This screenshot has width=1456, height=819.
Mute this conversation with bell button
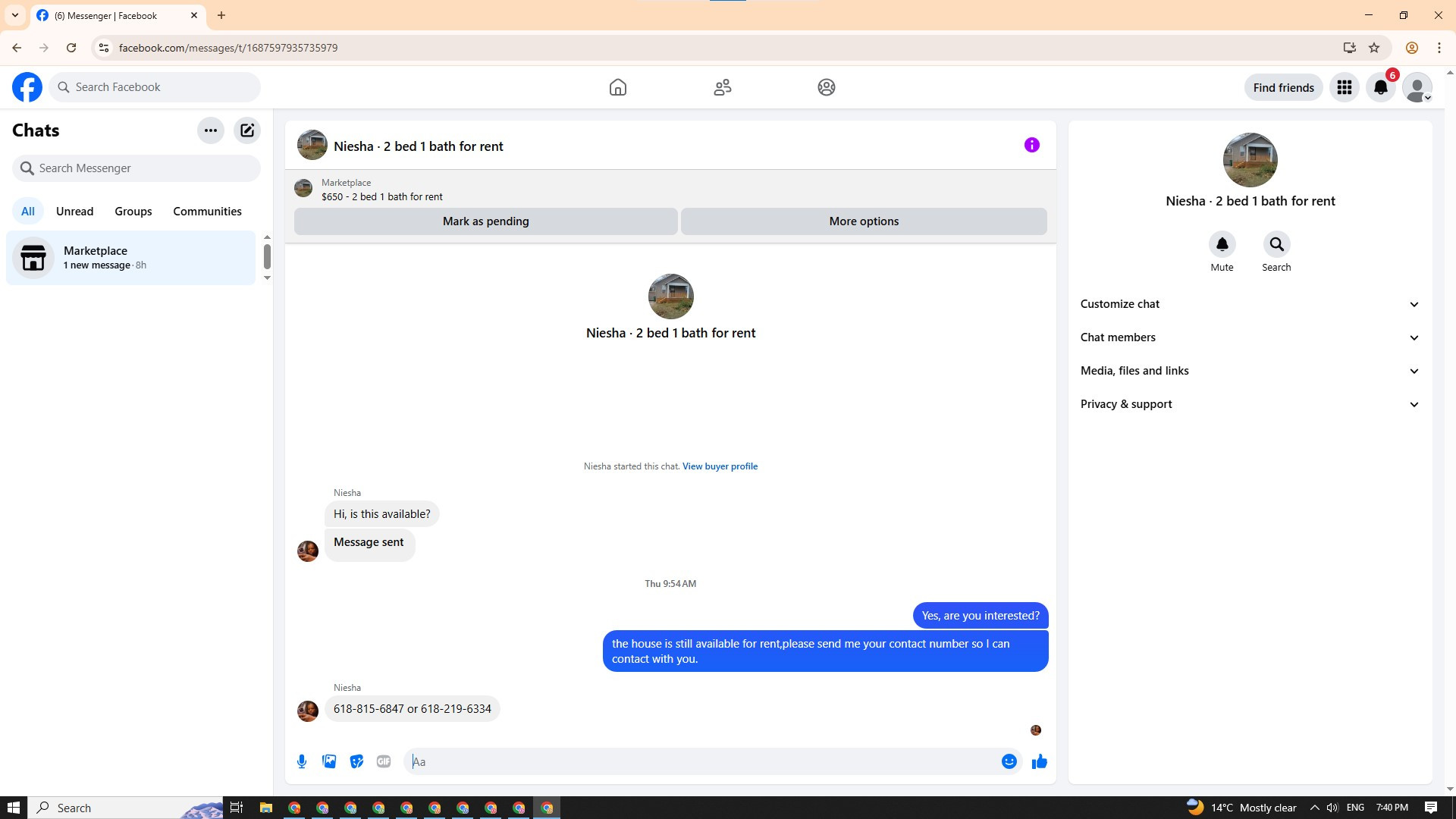pos(1222,245)
